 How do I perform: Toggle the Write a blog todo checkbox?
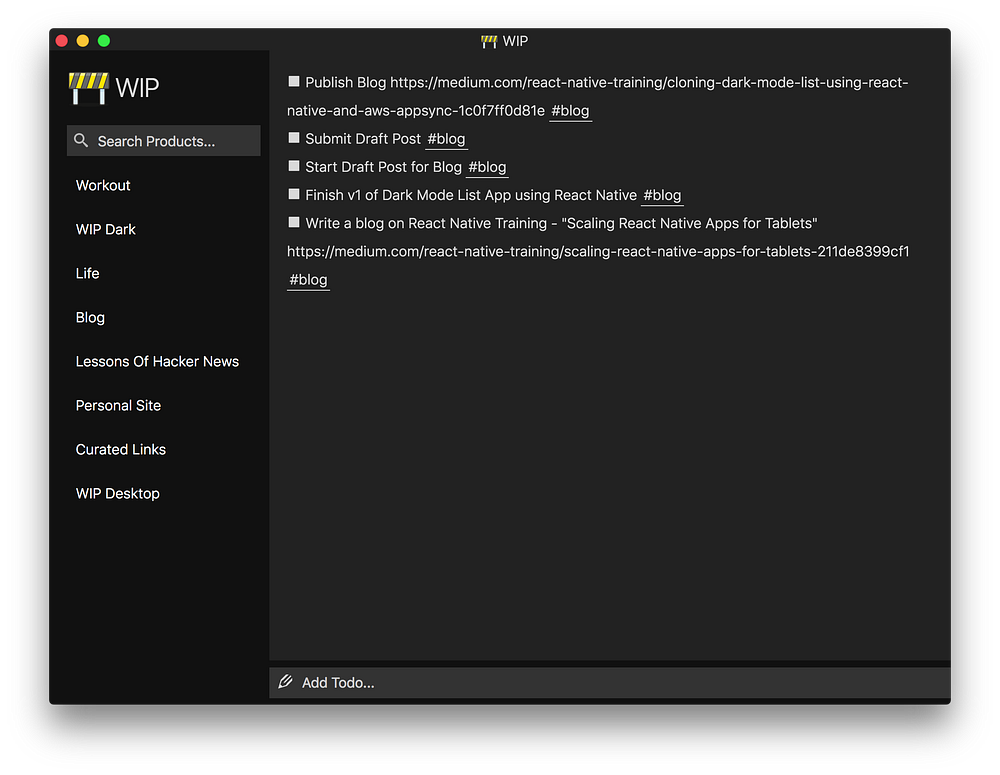click(x=294, y=222)
